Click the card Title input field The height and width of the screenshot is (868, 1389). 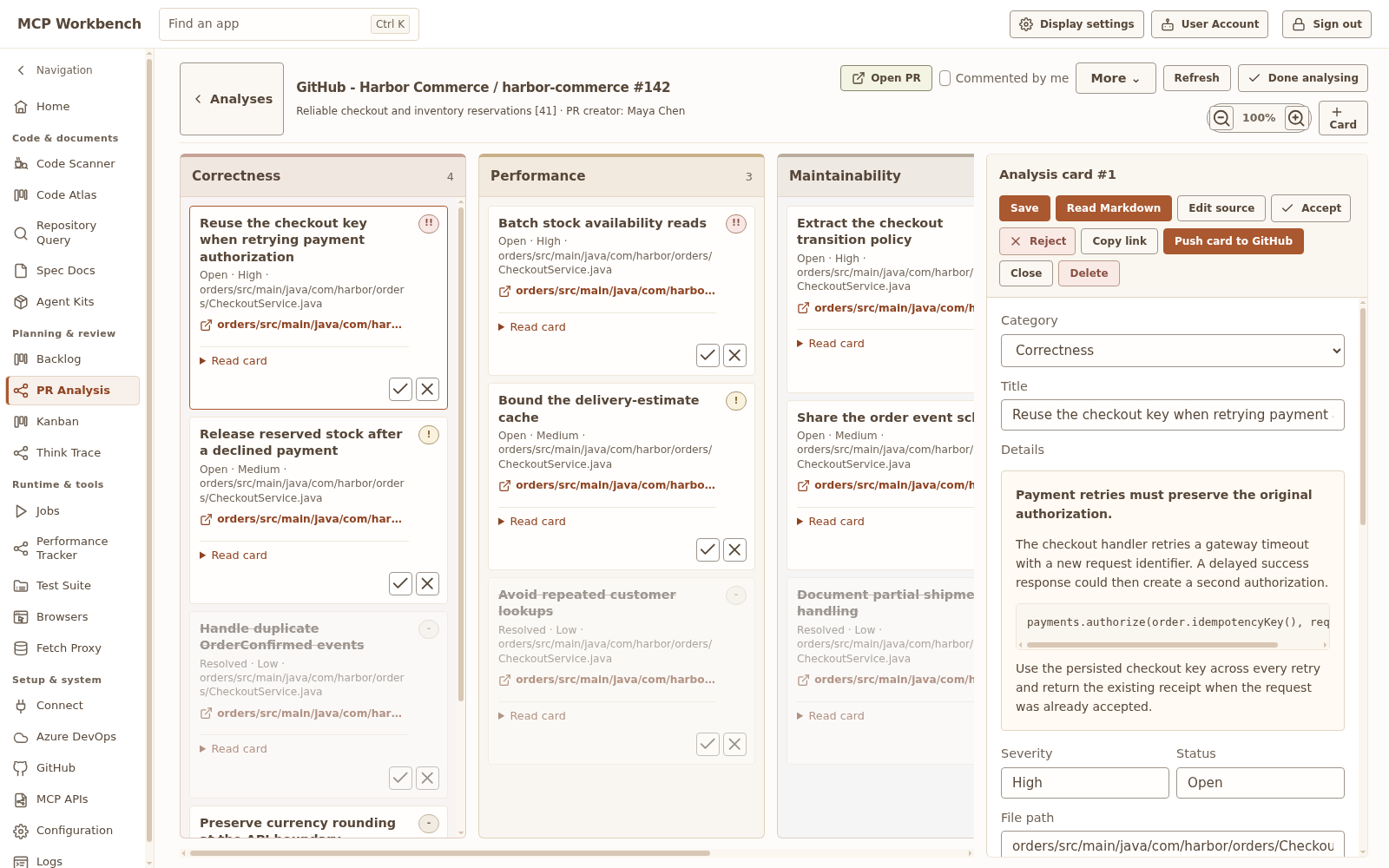click(1173, 415)
